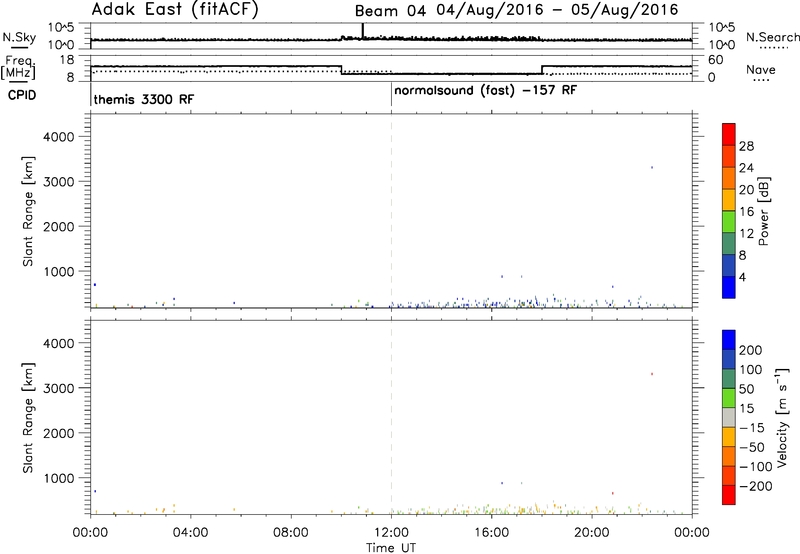Click the "2000" tick in the power panel

tap(58, 226)
